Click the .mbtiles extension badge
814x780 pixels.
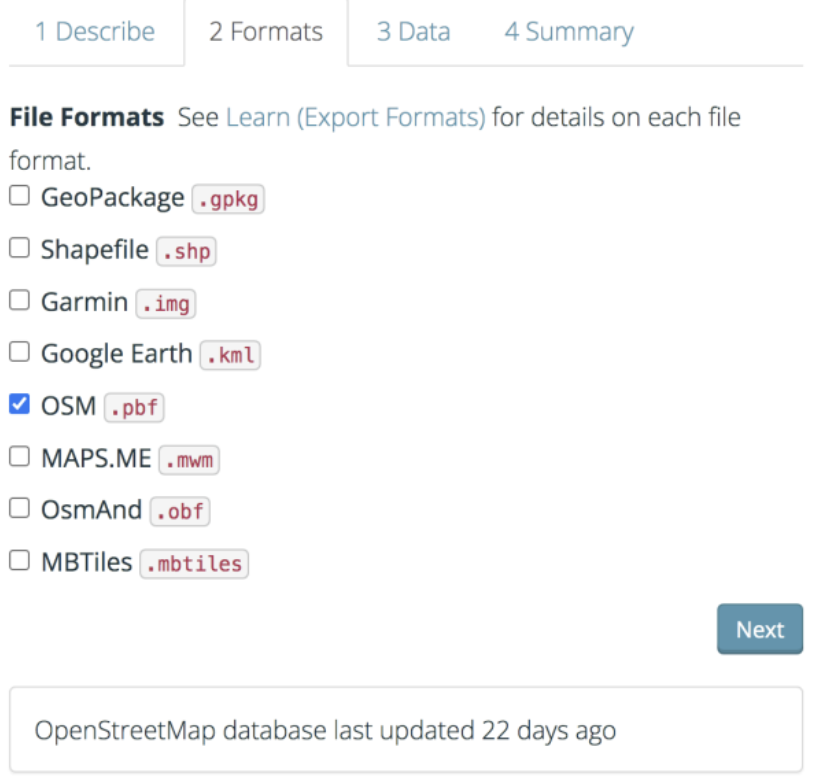click(x=194, y=564)
